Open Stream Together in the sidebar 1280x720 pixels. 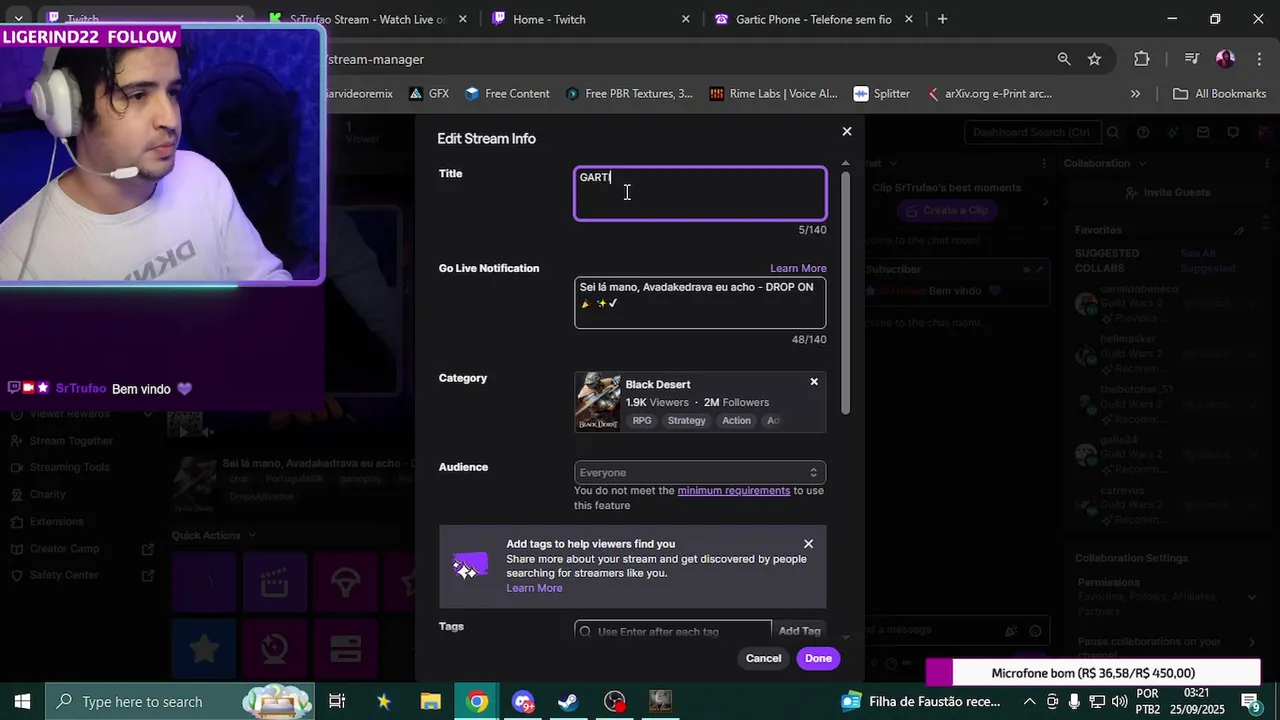click(x=72, y=441)
